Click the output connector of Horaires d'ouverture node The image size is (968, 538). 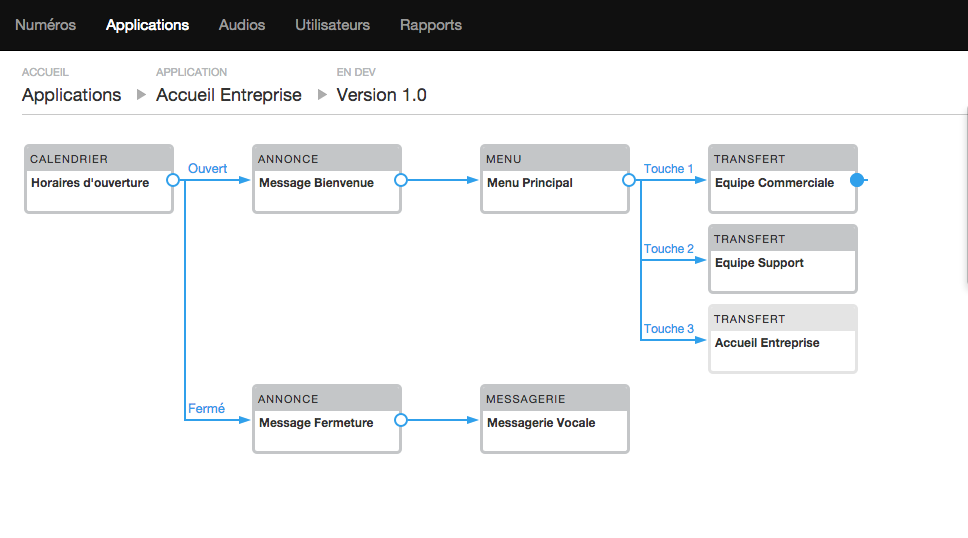tap(172, 181)
